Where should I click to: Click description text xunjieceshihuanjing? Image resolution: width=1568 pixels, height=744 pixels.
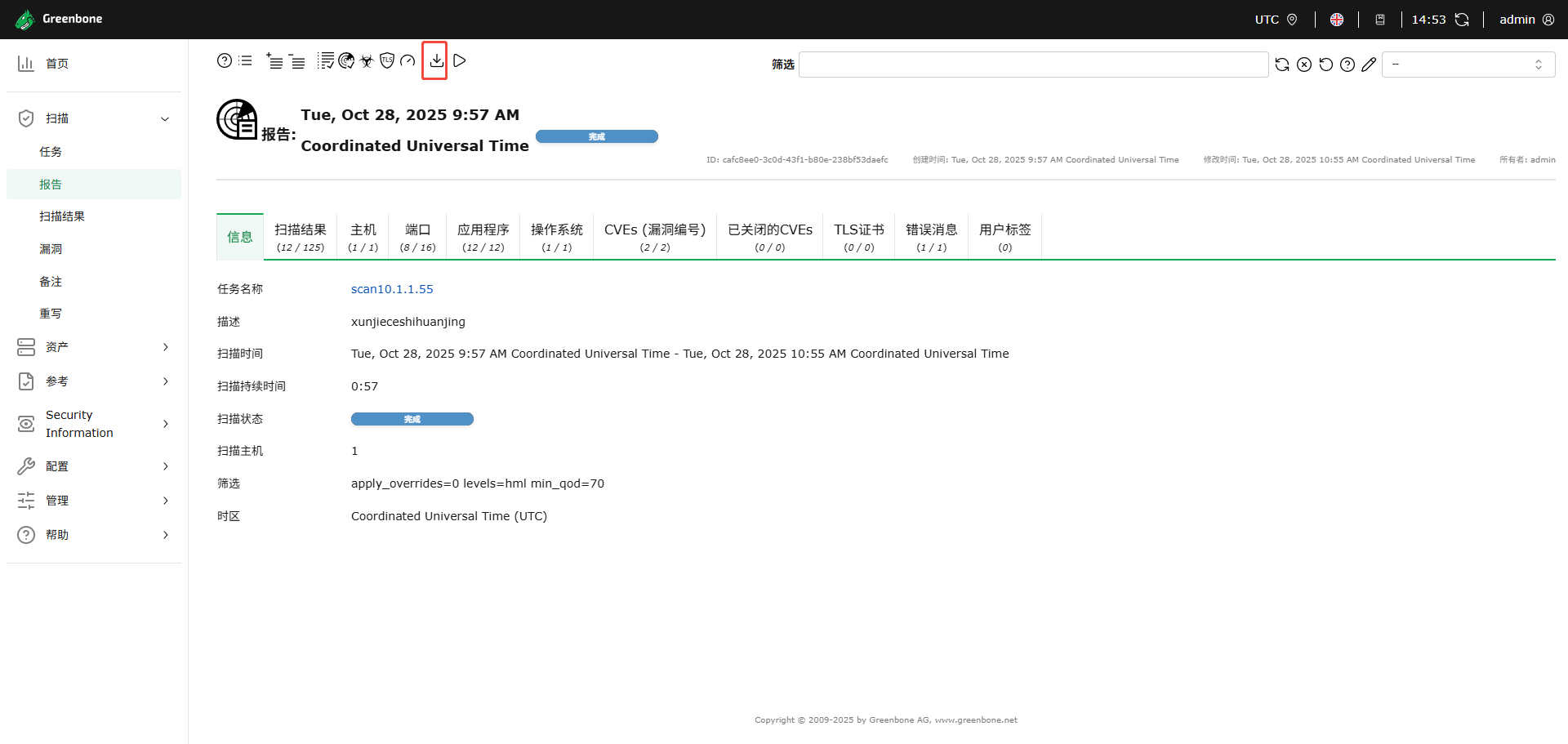(x=408, y=322)
